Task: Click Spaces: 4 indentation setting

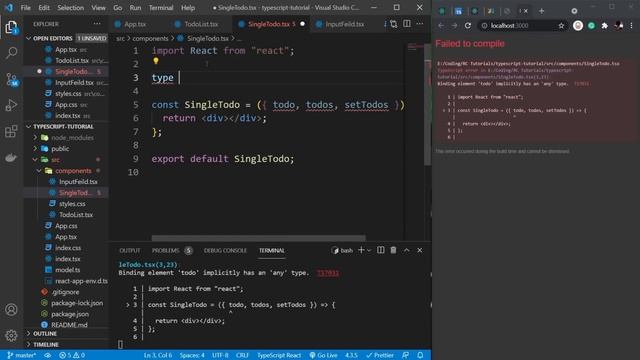Action: tap(192, 355)
